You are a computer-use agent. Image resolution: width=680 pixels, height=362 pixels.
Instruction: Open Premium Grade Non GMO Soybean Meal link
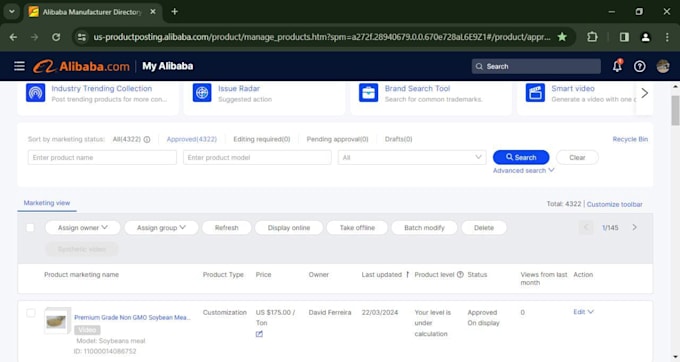click(x=132, y=317)
